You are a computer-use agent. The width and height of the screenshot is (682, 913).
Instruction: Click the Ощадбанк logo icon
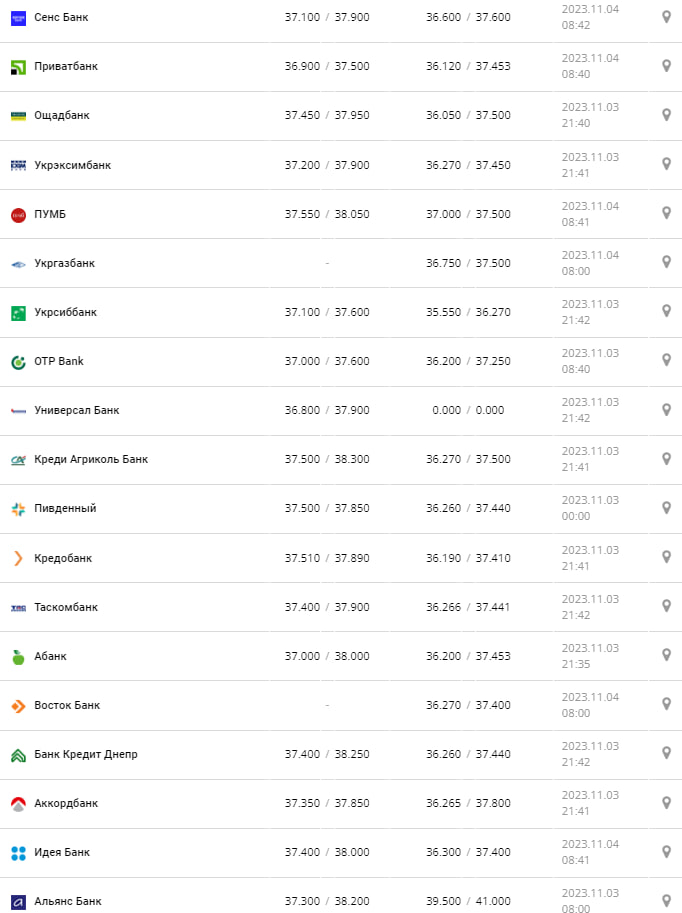[x=18, y=116]
